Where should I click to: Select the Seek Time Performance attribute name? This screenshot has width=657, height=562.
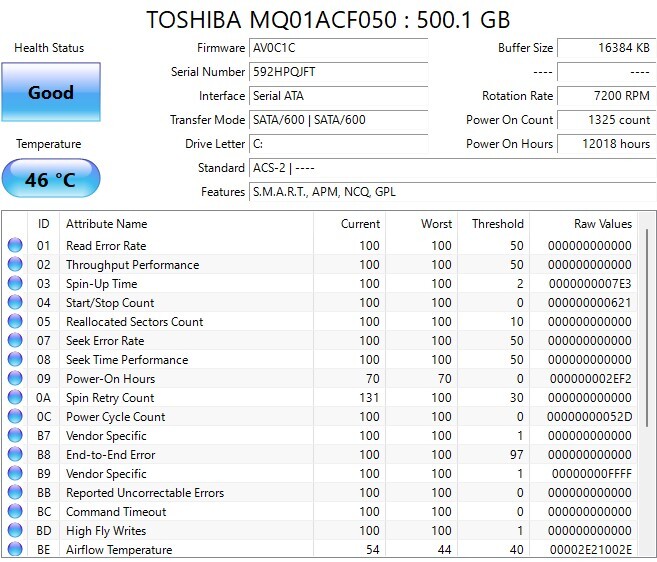tap(127, 360)
